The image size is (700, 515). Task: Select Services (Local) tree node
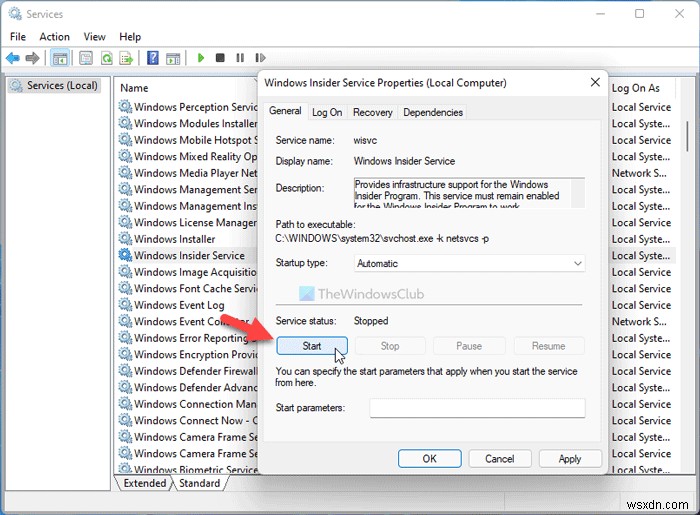click(54, 85)
